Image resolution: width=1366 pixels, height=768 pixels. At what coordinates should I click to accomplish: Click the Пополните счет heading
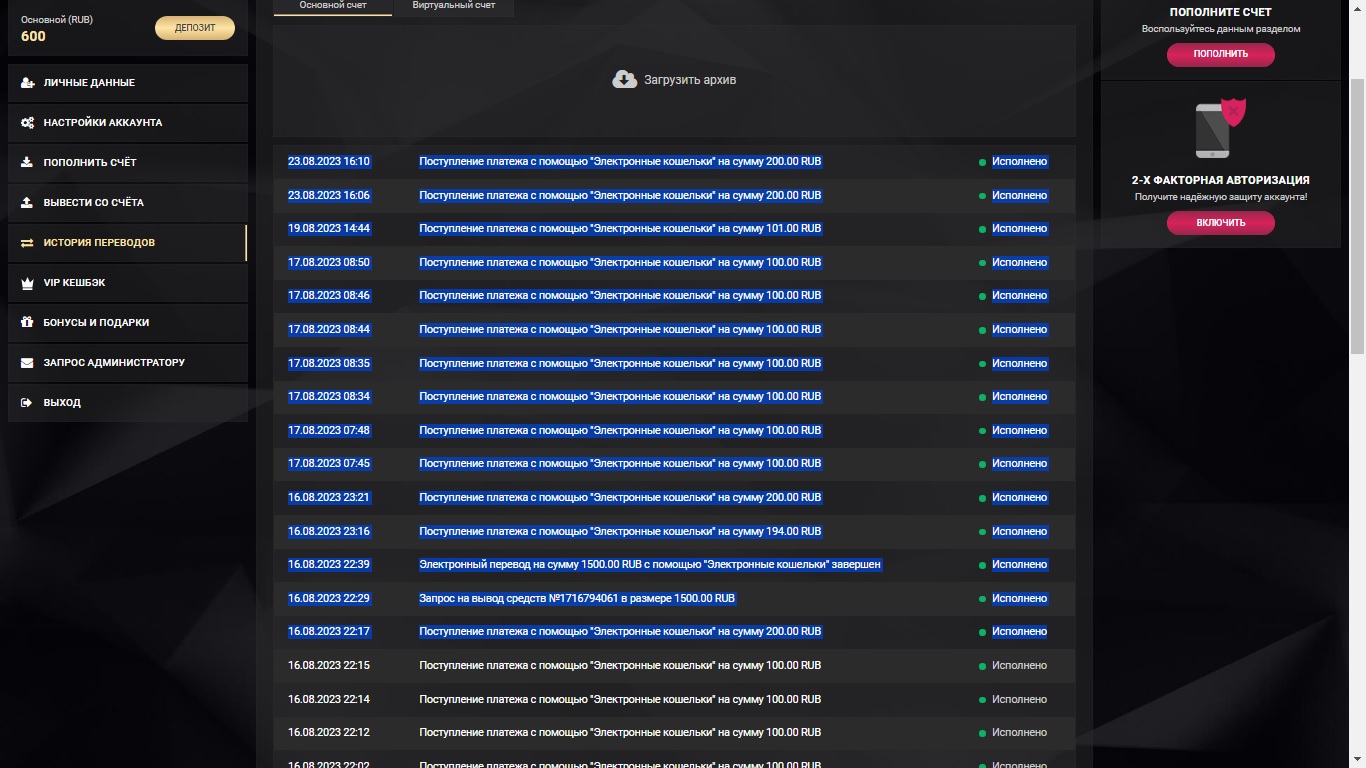(x=1221, y=13)
